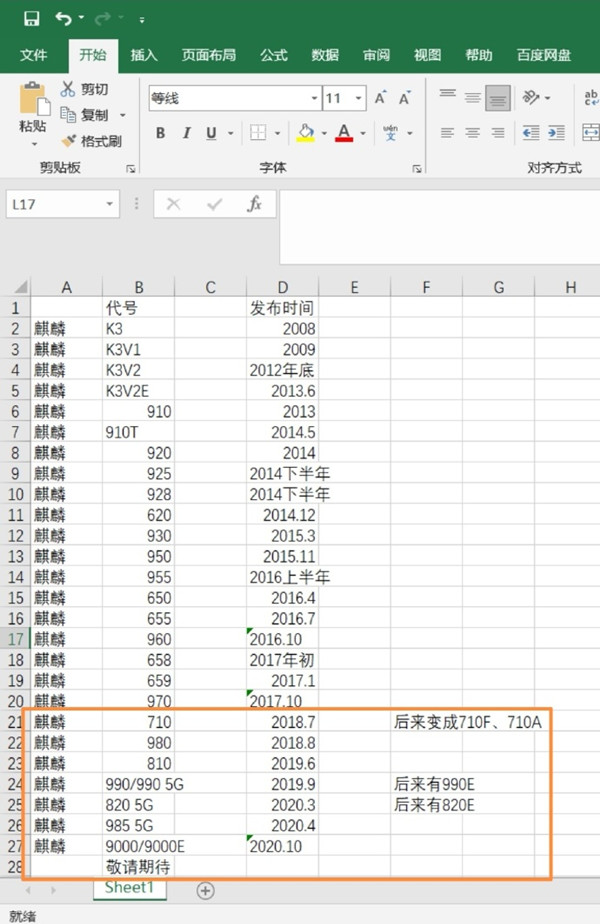Click the middle align icon
Viewport: 600px width, 924px height.
point(473,97)
